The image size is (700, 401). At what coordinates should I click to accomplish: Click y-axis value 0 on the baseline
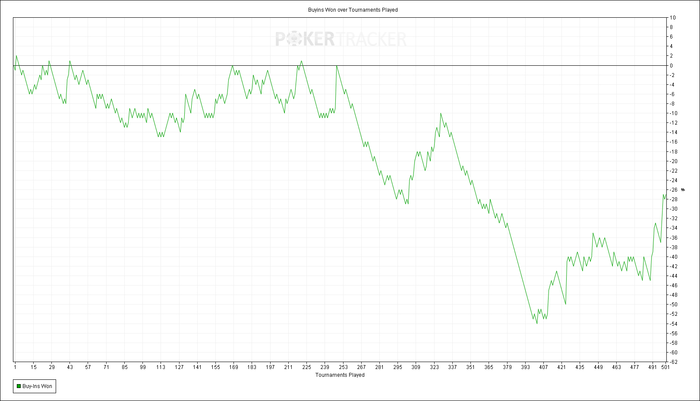coord(671,66)
